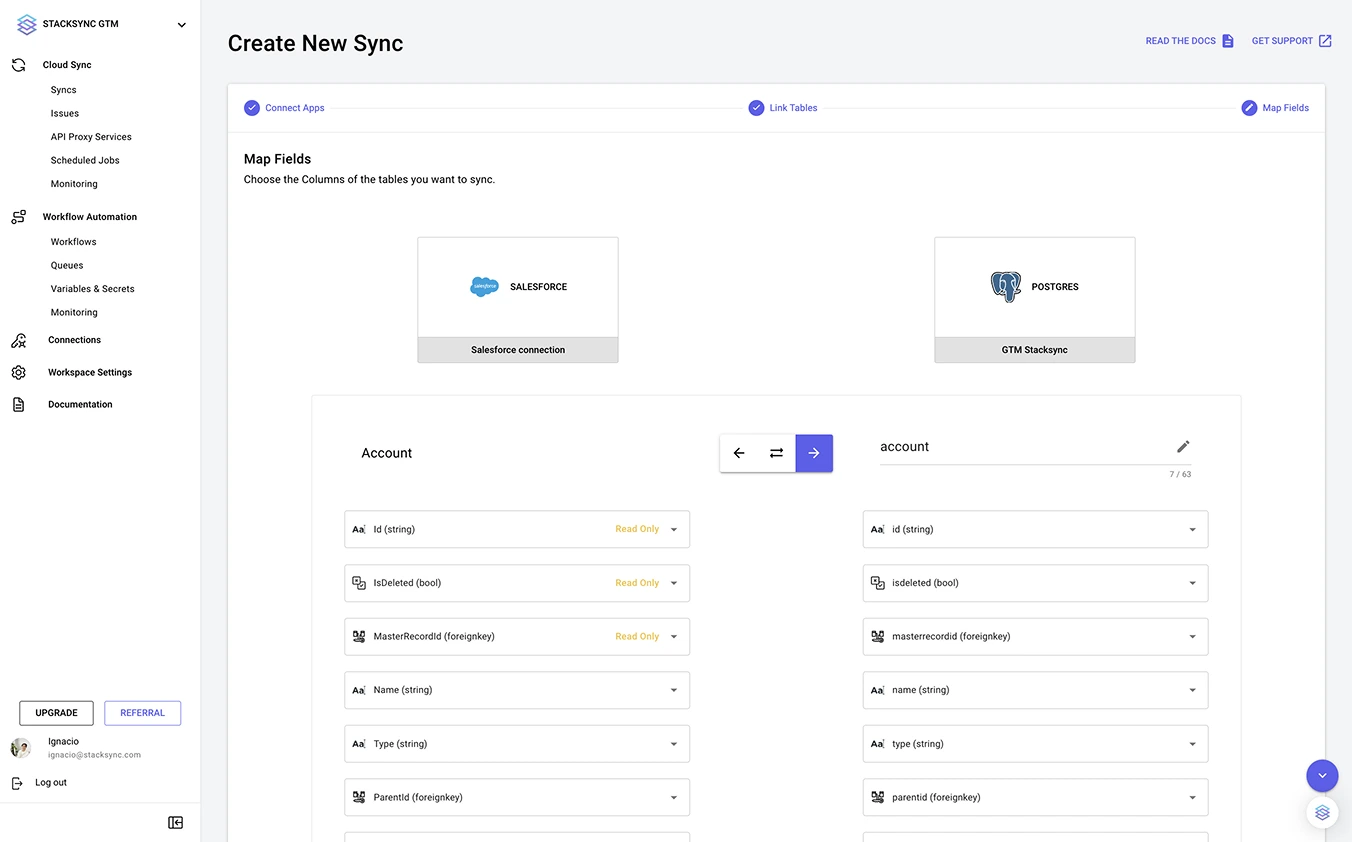Open the name (string) destination dropdown

pos(1035,690)
